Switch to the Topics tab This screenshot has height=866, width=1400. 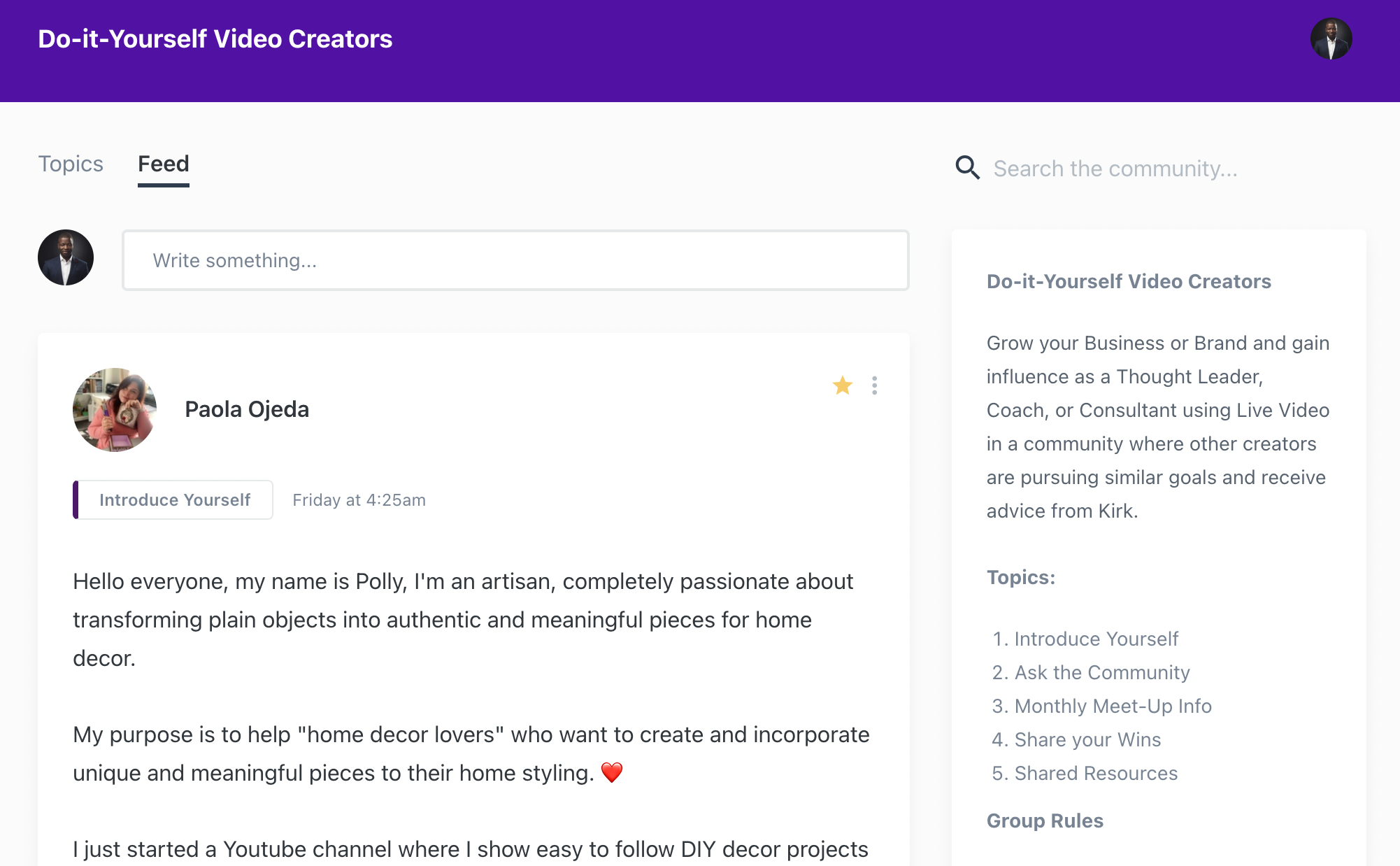(71, 164)
